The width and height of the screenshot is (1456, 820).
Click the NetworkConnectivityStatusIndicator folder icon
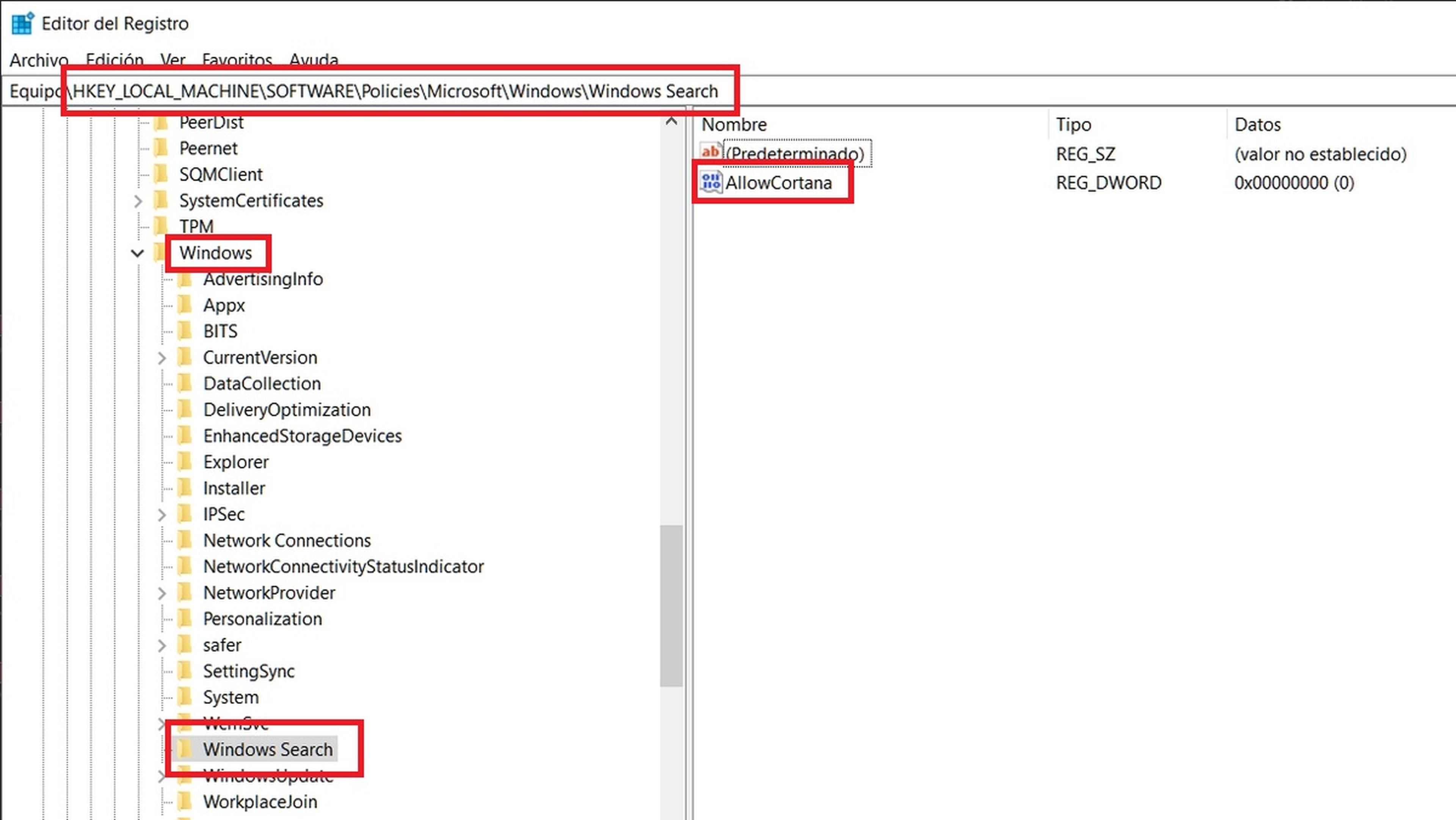(185, 567)
